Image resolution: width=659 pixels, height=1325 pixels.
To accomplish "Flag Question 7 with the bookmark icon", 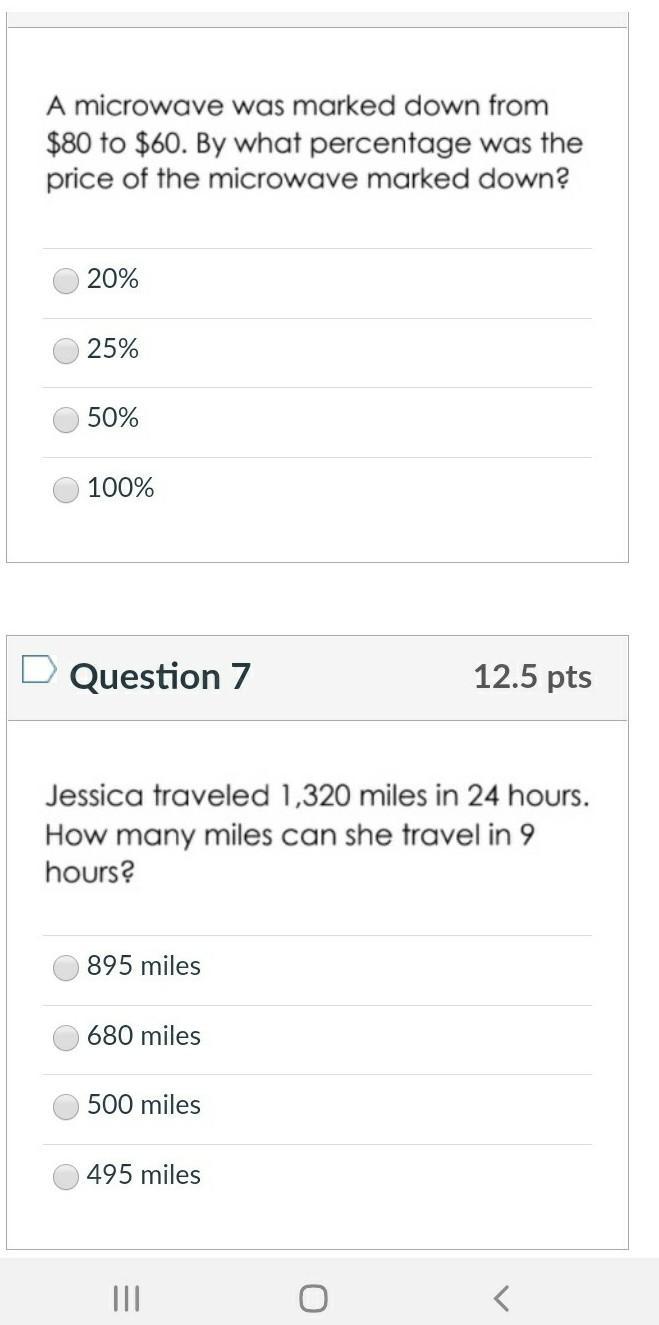I will click(x=39, y=669).
